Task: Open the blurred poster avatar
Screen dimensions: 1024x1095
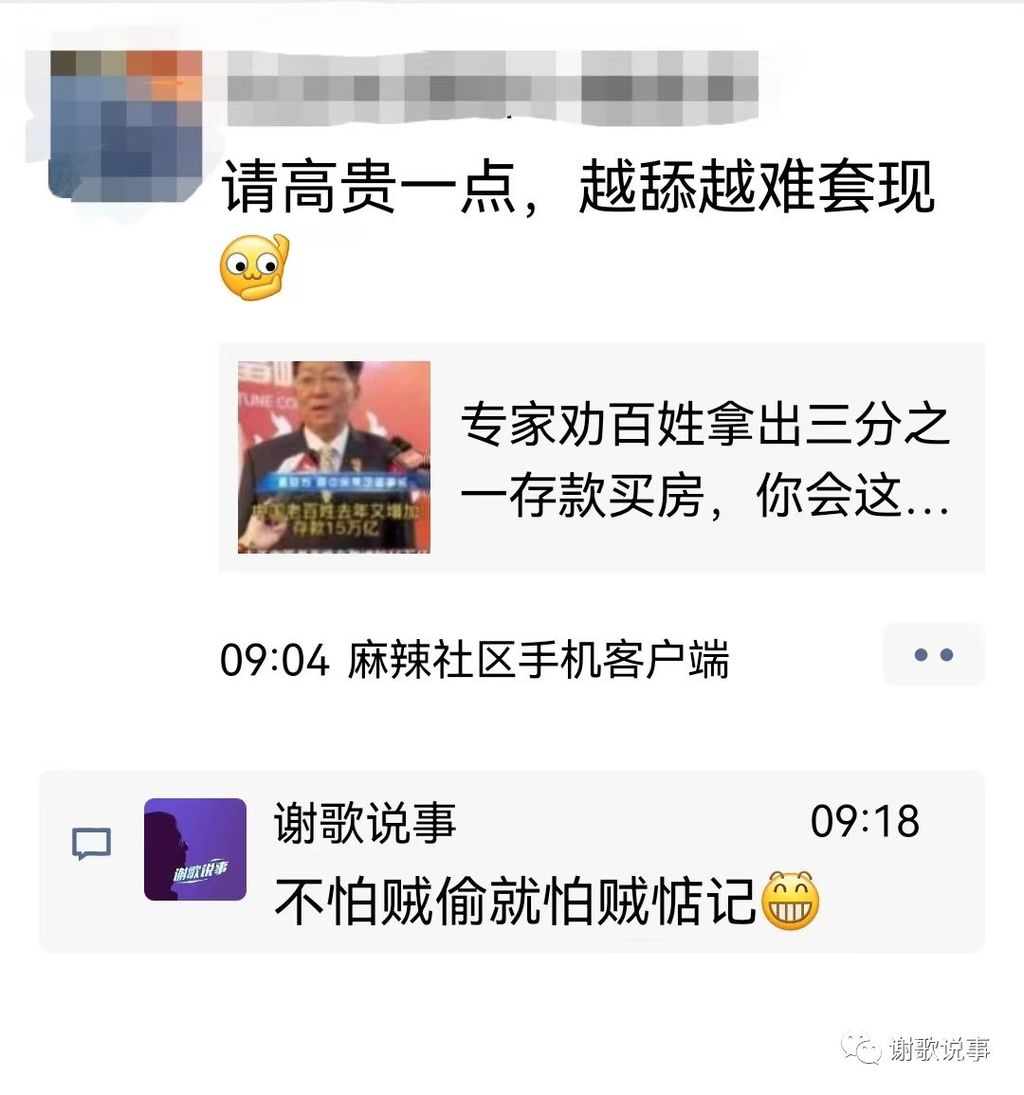Action: [126, 126]
